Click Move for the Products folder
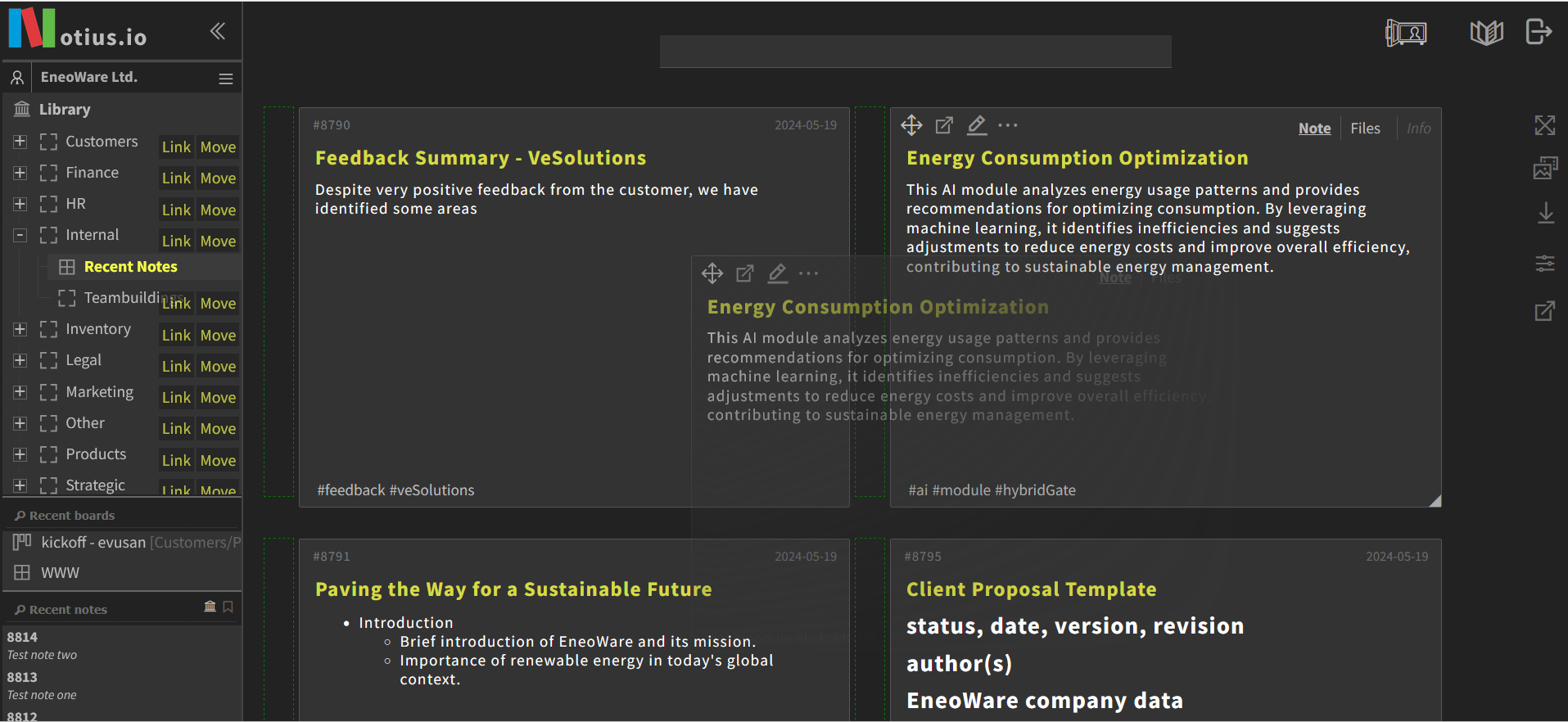The height and width of the screenshot is (722, 1568). pos(218,461)
